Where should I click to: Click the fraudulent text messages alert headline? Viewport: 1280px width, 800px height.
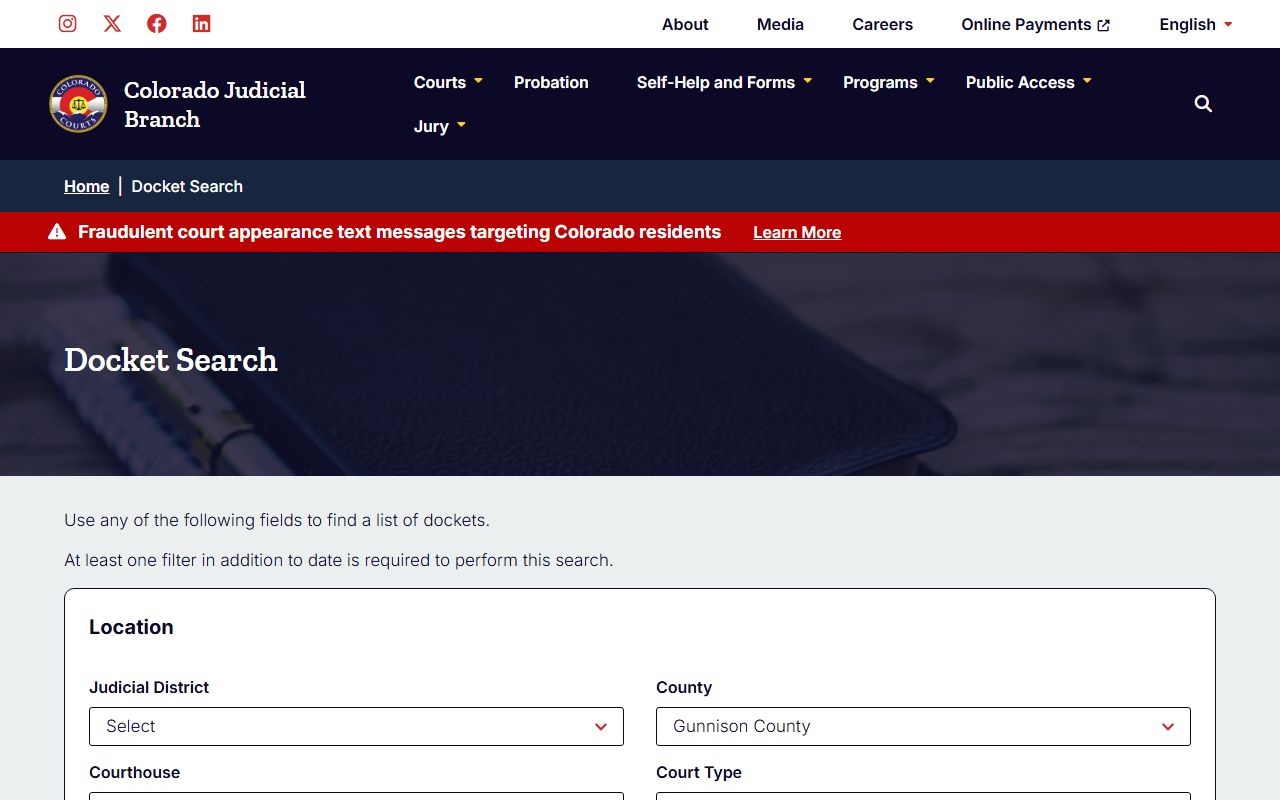[399, 232]
